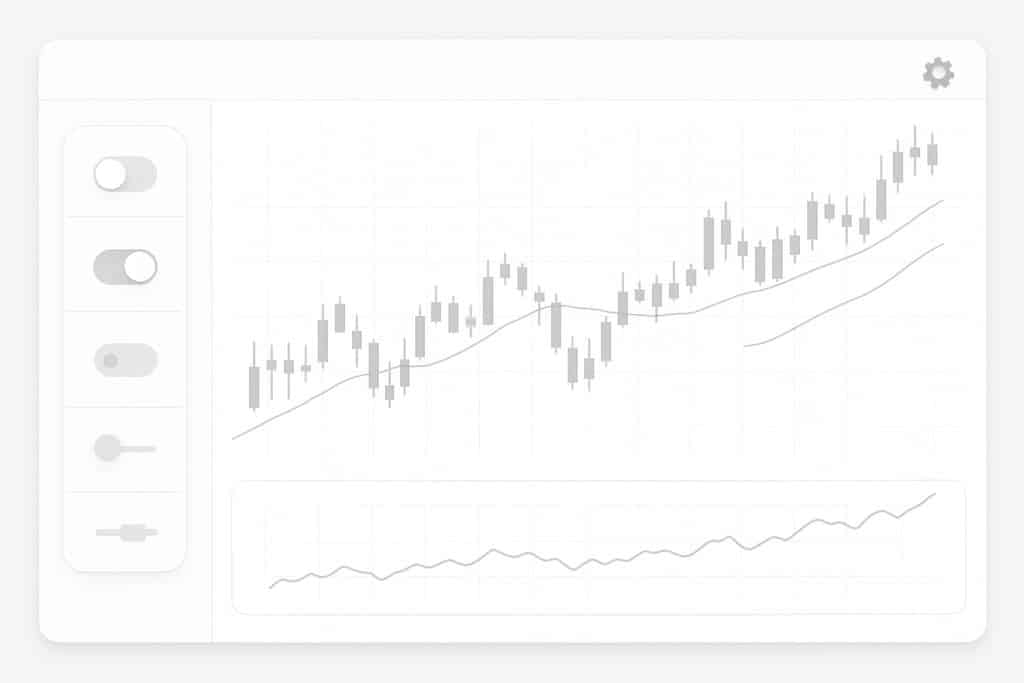Click the right end of the shorter moving-average line
This screenshot has height=683, width=1024.
coord(942,244)
